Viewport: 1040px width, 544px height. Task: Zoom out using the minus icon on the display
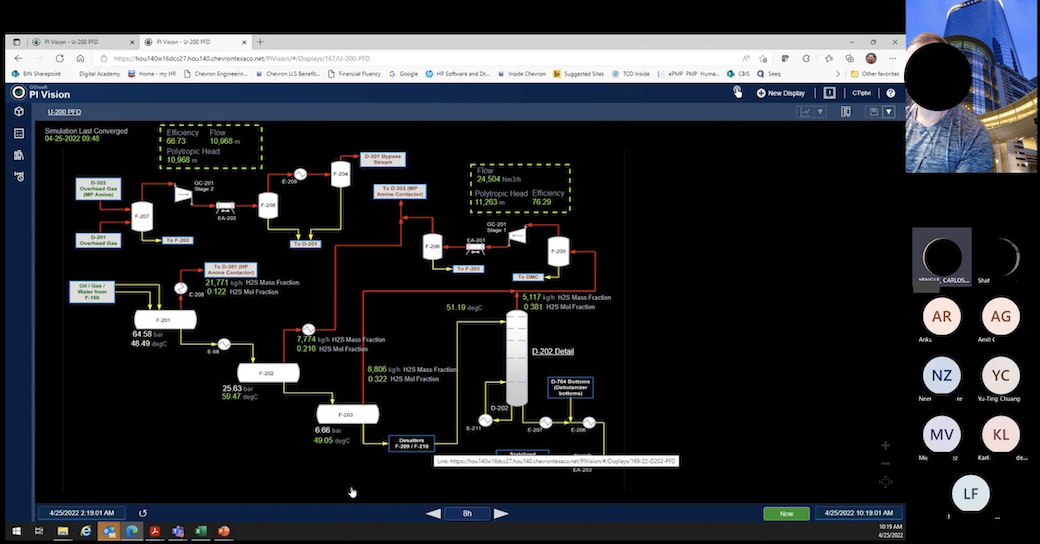[885, 464]
